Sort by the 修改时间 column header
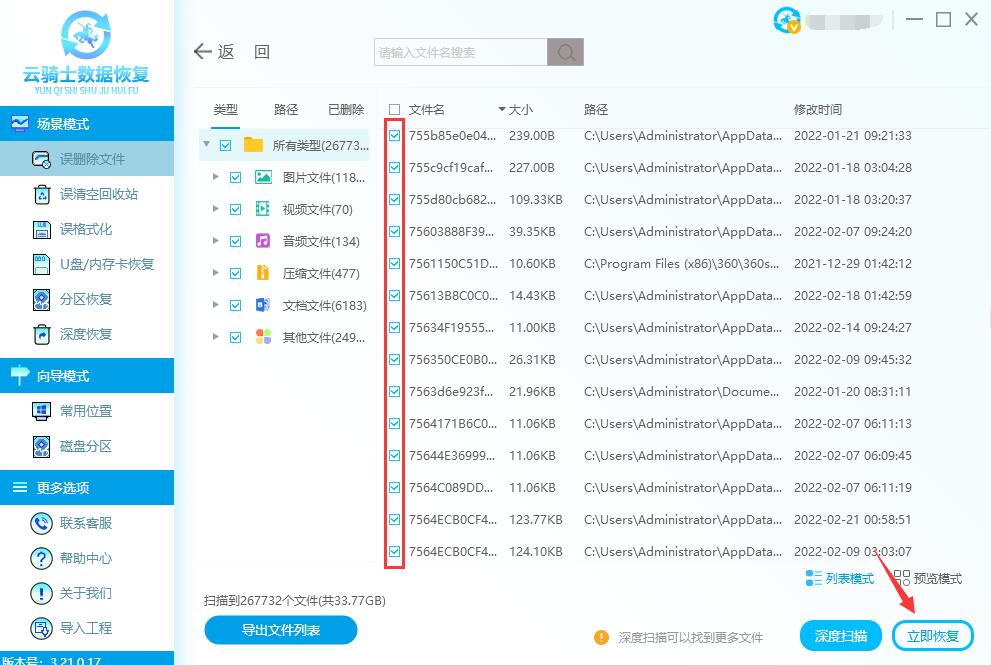The image size is (991, 665). (x=818, y=109)
